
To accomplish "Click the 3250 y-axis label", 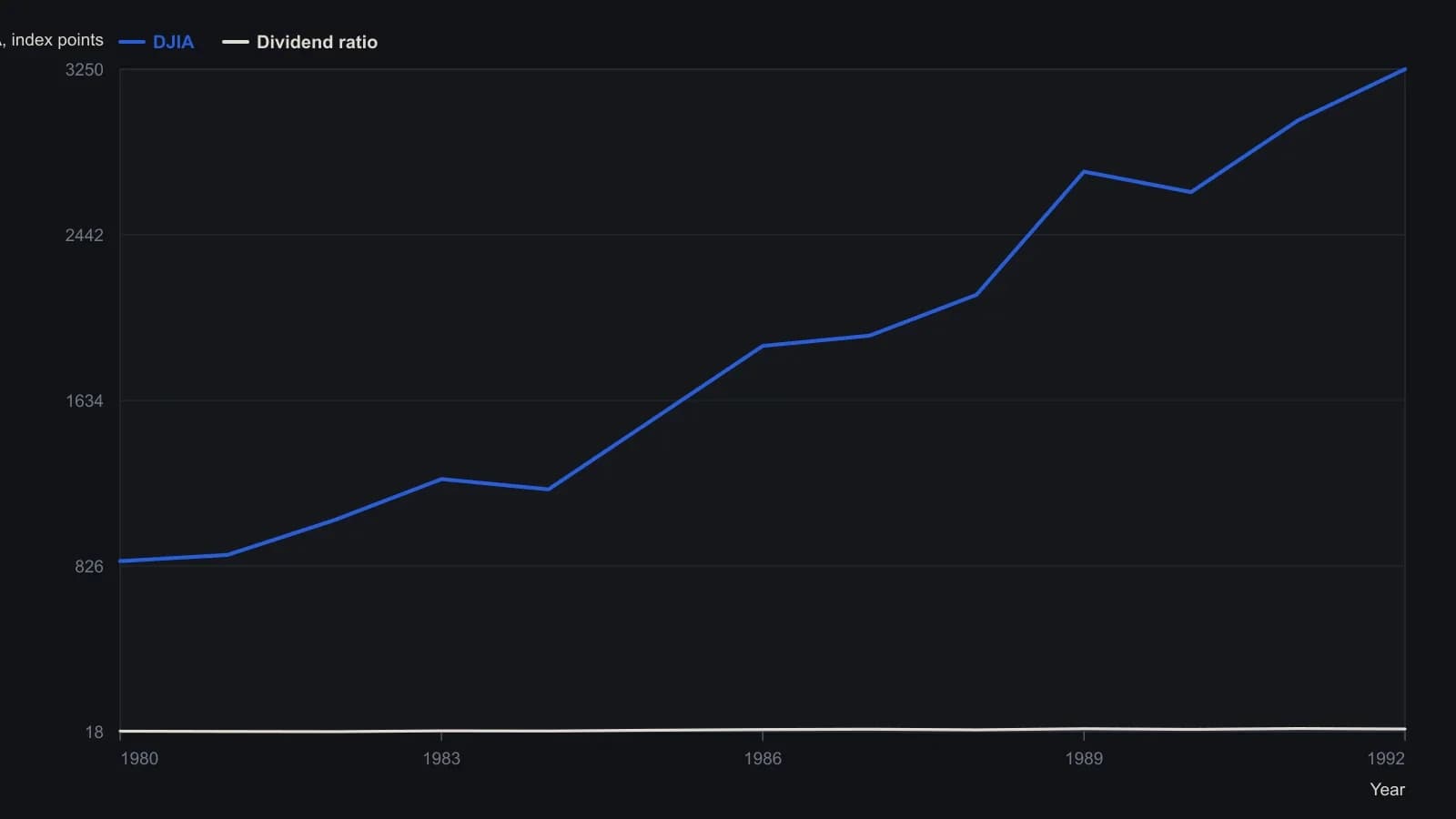I will 85,70.
